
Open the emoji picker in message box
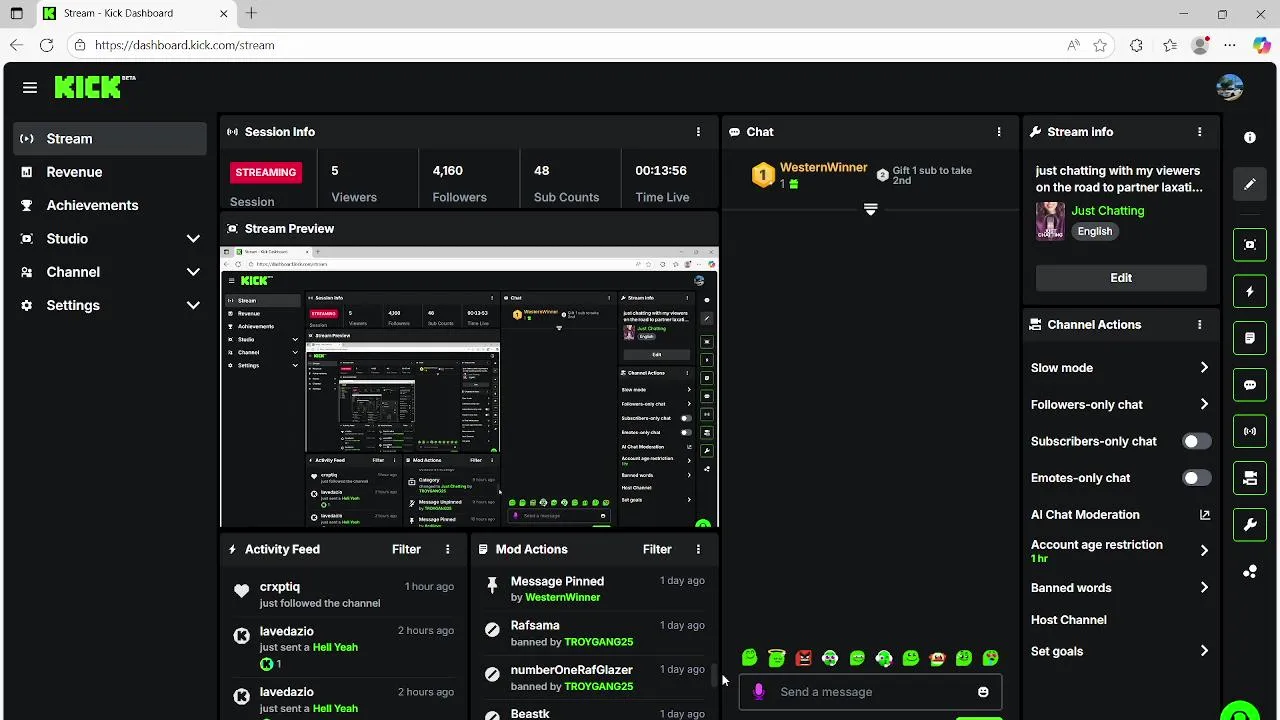983,692
